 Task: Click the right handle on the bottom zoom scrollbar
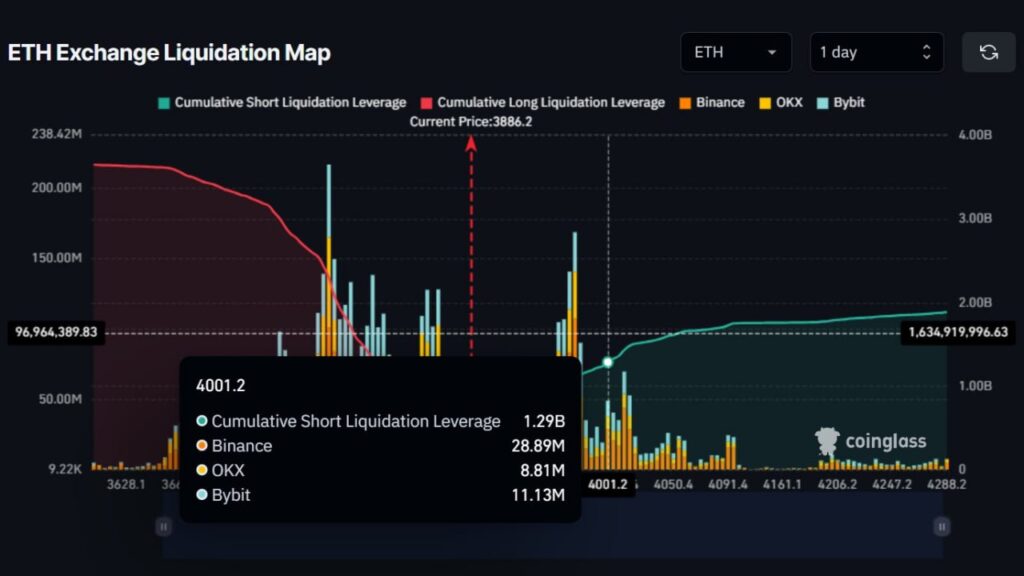click(942, 525)
